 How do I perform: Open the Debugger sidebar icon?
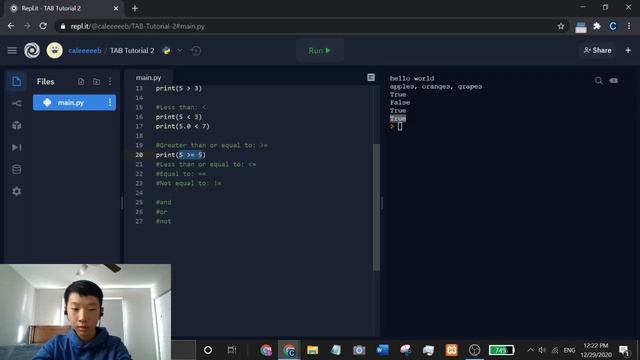tap(16, 147)
